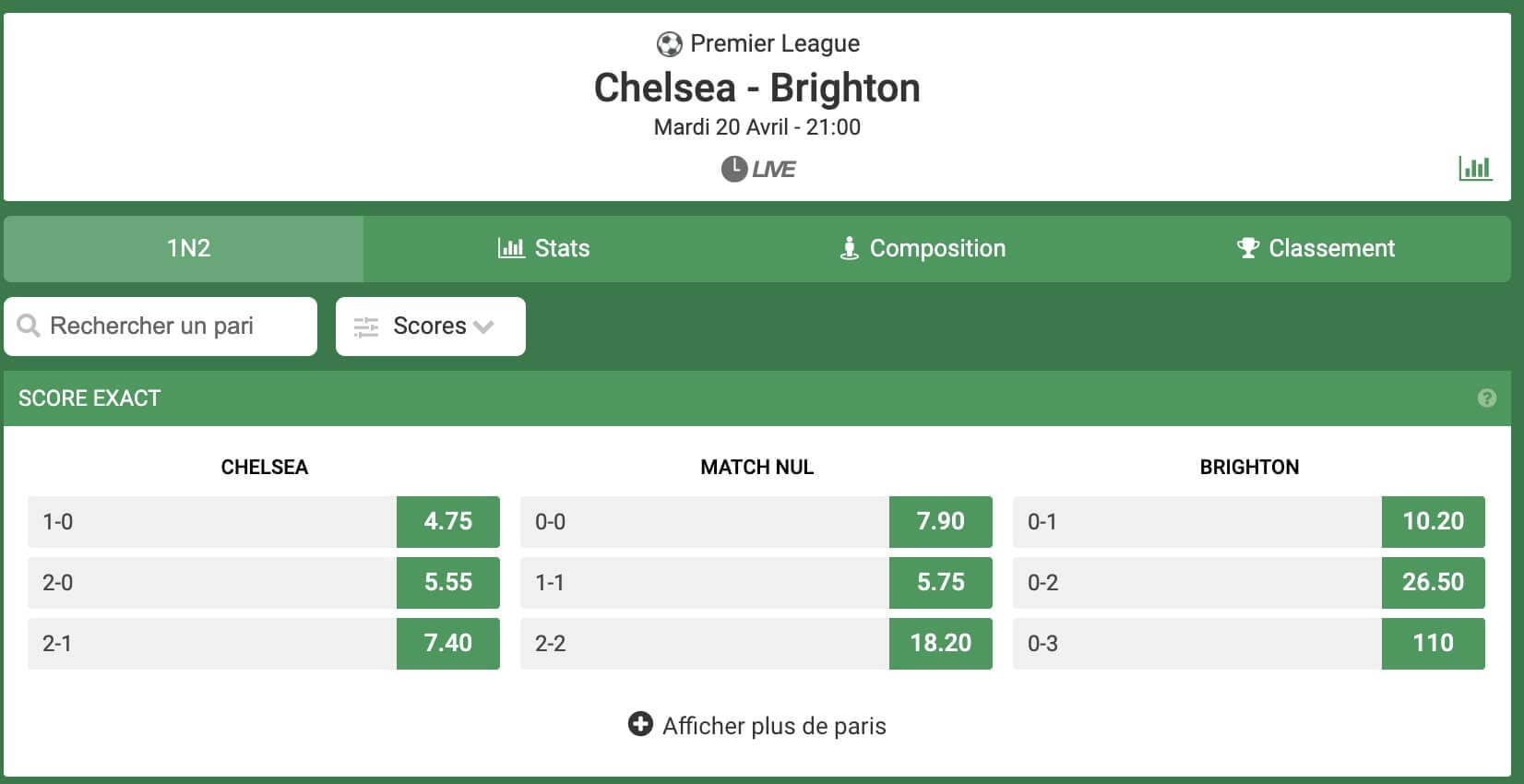Click the plus icon next to Afficher plus
This screenshot has height=784, width=1524.
[640, 724]
